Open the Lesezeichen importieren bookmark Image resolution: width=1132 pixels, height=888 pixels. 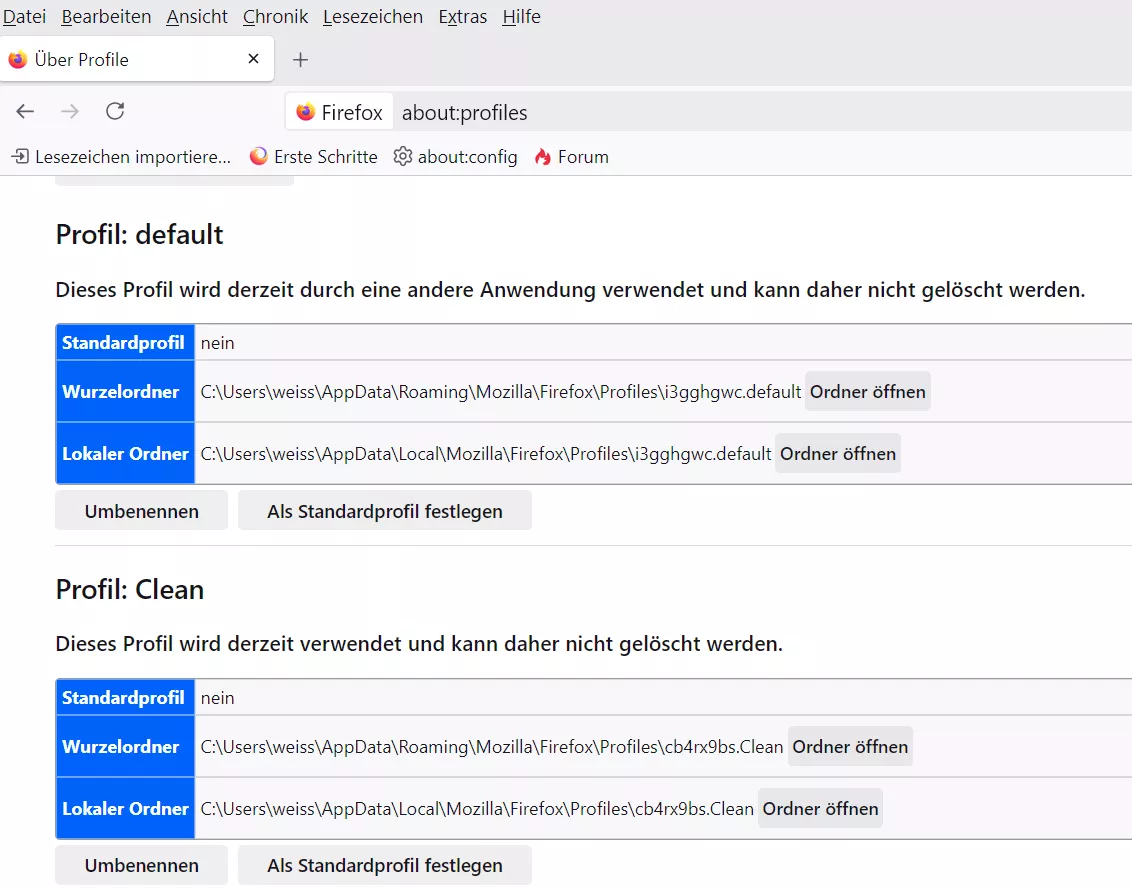[x=121, y=157]
